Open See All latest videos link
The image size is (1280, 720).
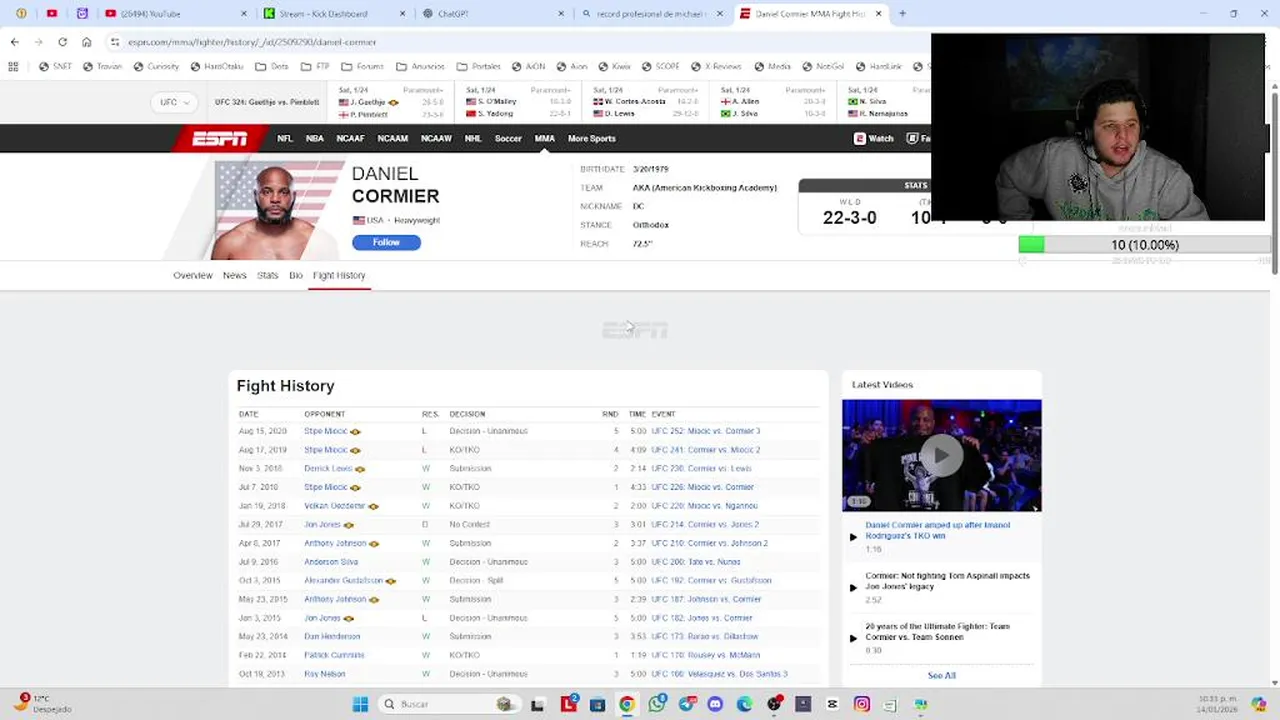941,676
